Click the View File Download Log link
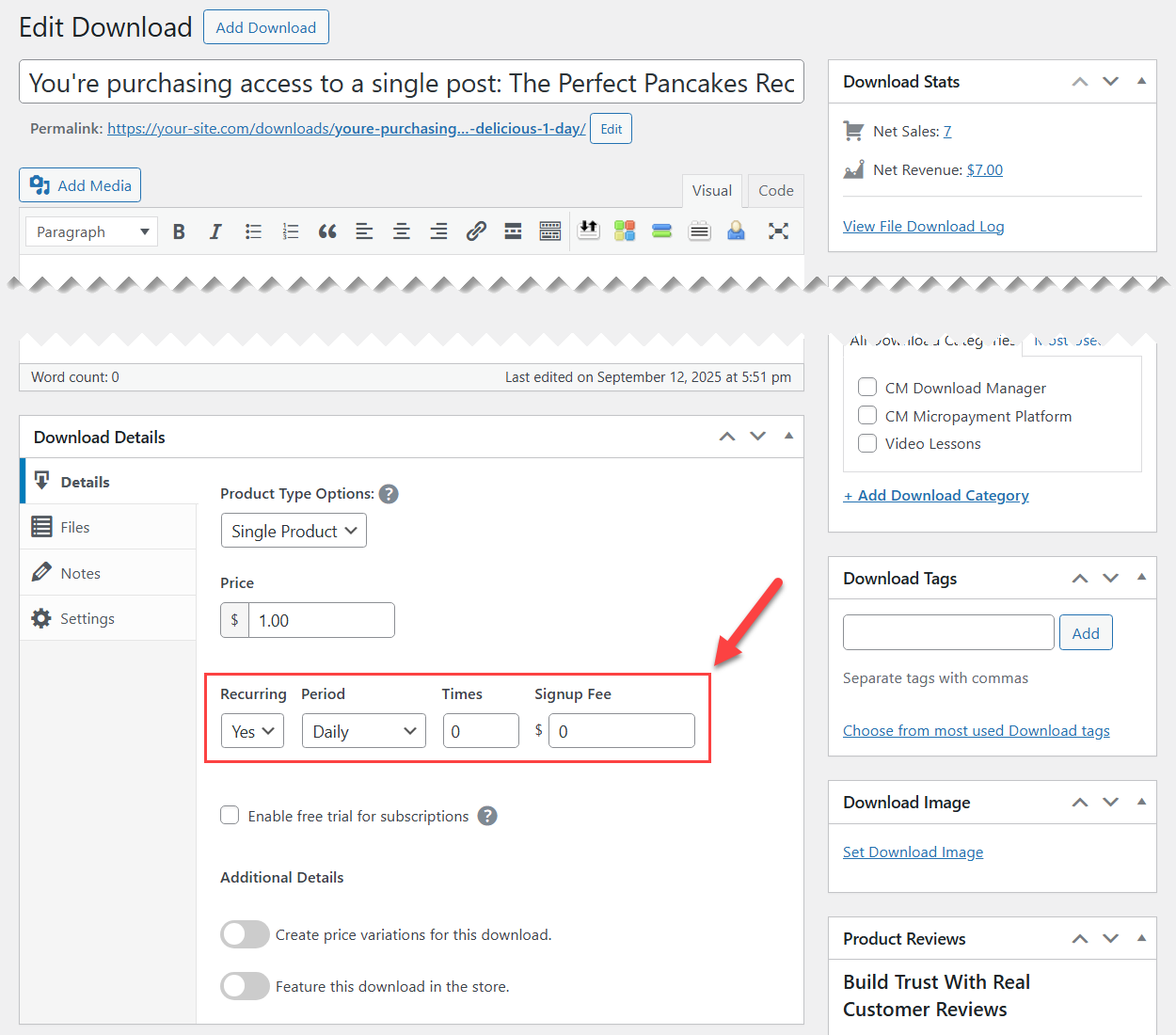 coord(923,226)
